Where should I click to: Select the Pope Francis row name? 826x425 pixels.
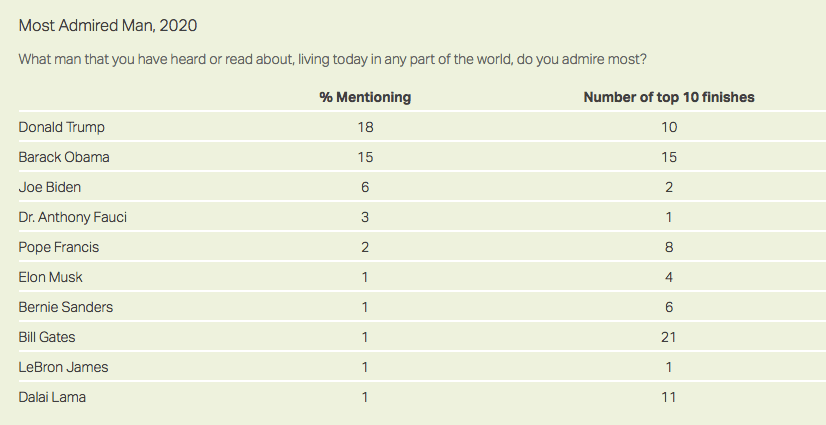click(59, 247)
